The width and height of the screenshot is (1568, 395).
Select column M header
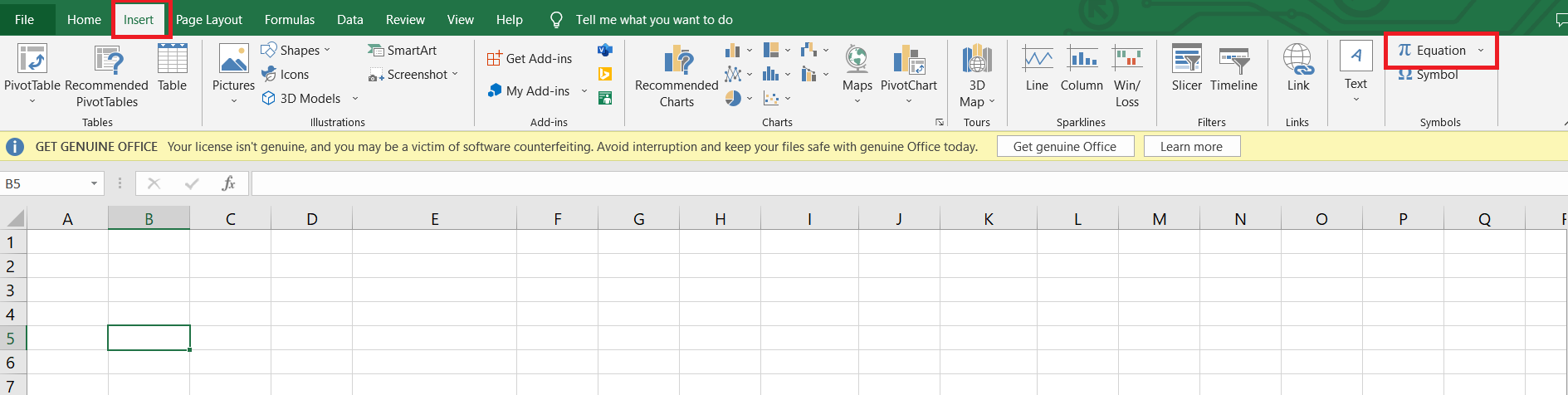1159,219
